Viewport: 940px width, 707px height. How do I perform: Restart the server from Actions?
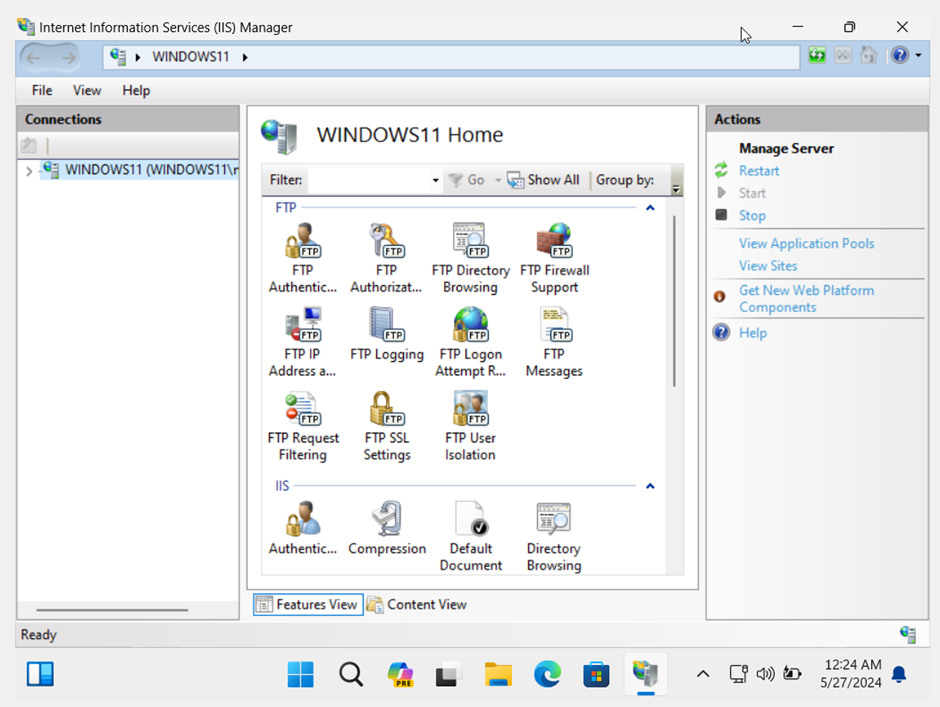(x=758, y=171)
